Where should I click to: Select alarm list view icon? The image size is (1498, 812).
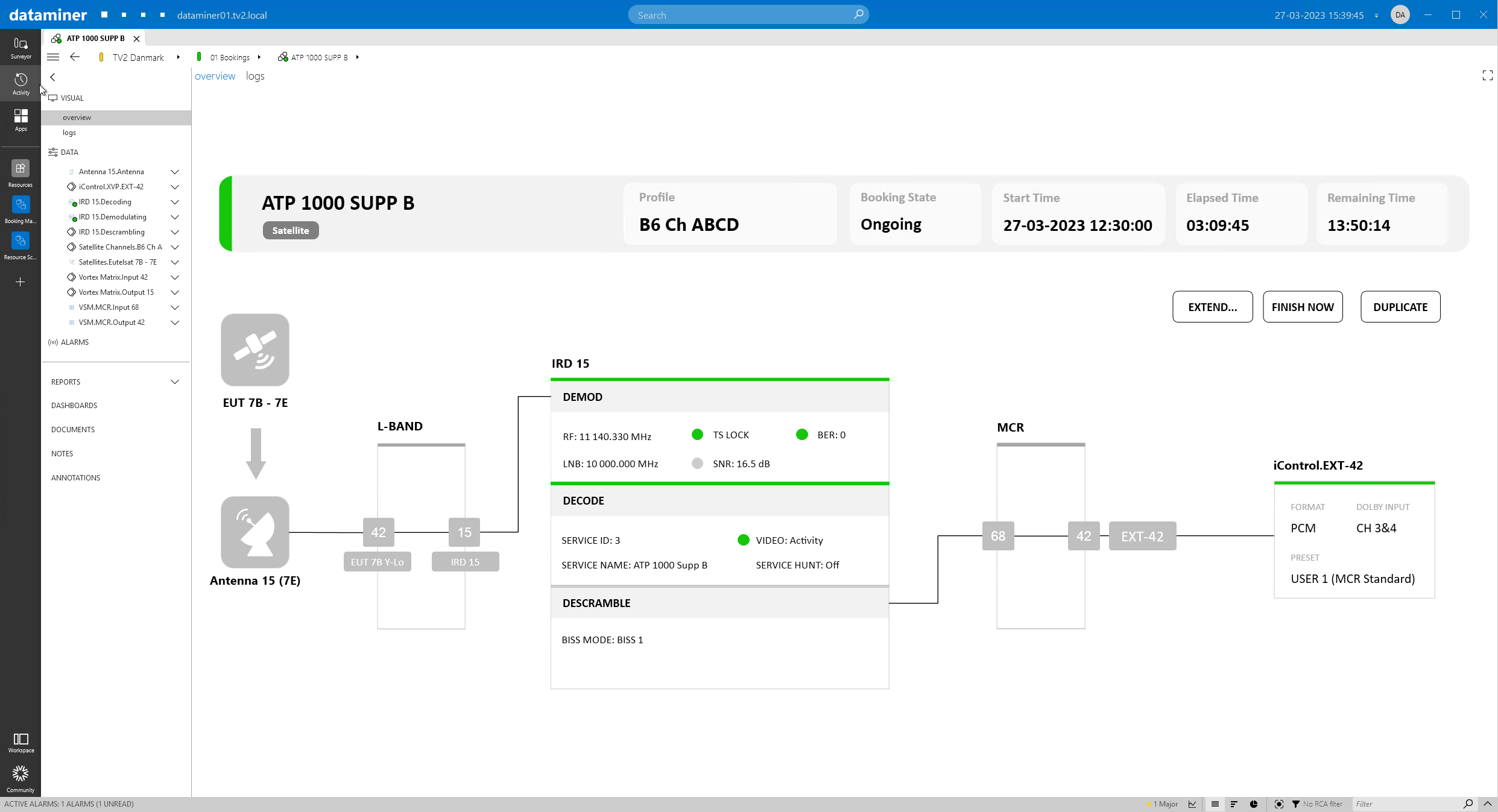click(x=1215, y=804)
